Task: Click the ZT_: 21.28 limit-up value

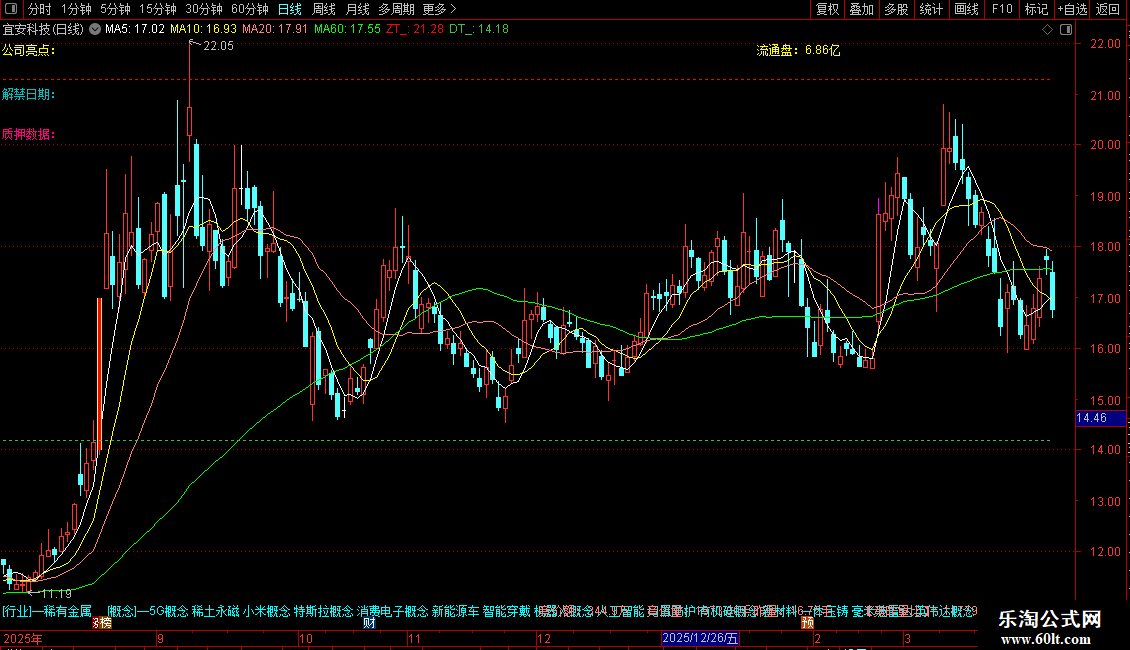Action: click(x=415, y=29)
